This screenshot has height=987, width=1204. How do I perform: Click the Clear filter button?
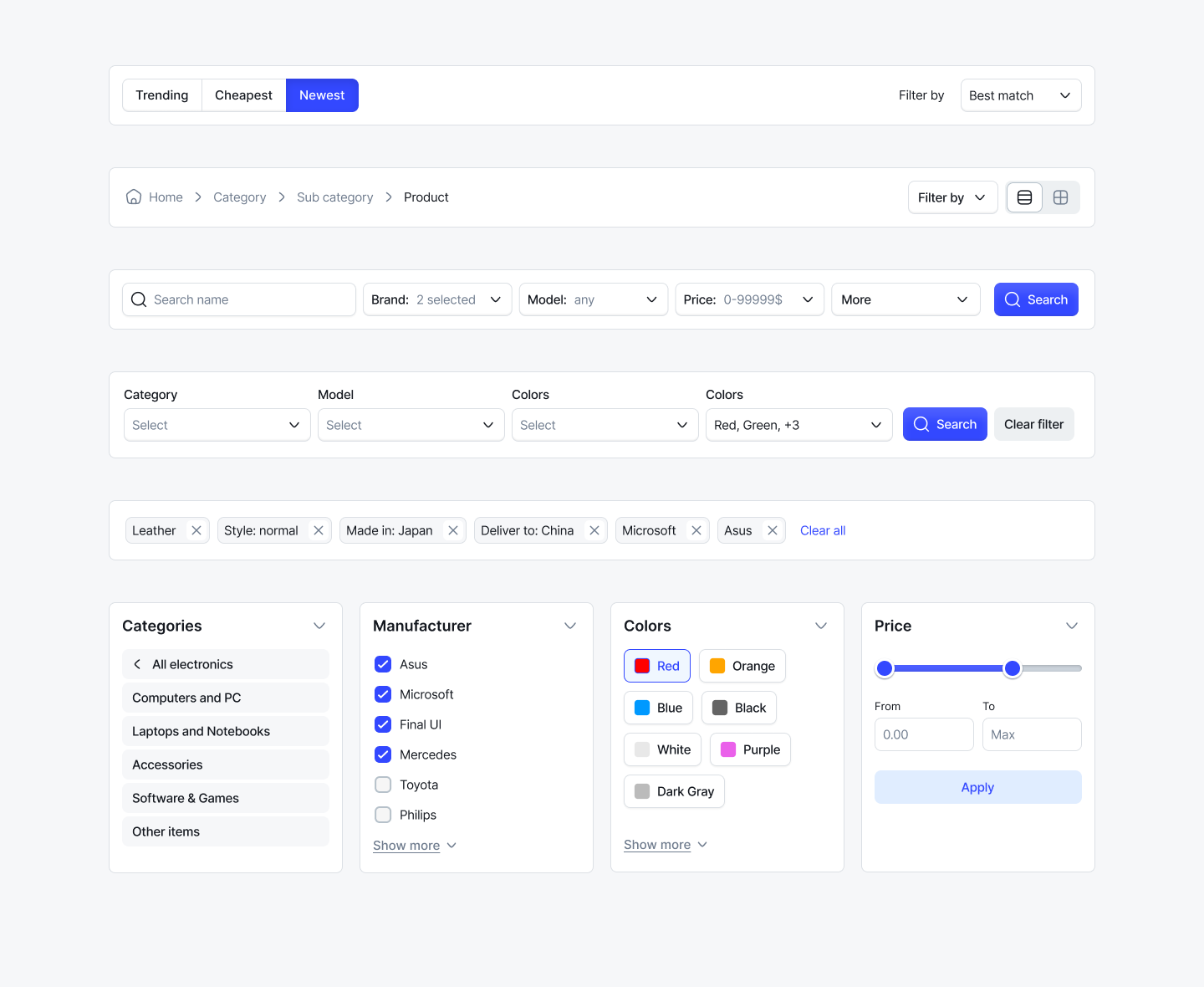(x=1033, y=424)
